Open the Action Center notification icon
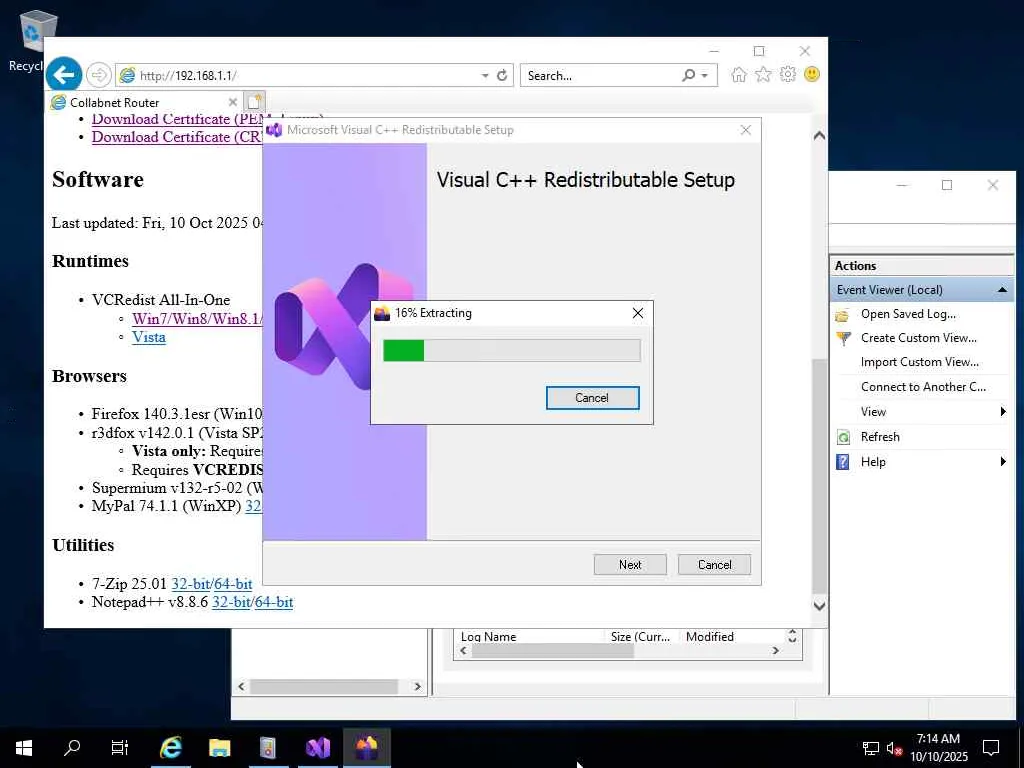 pyautogui.click(x=991, y=748)
